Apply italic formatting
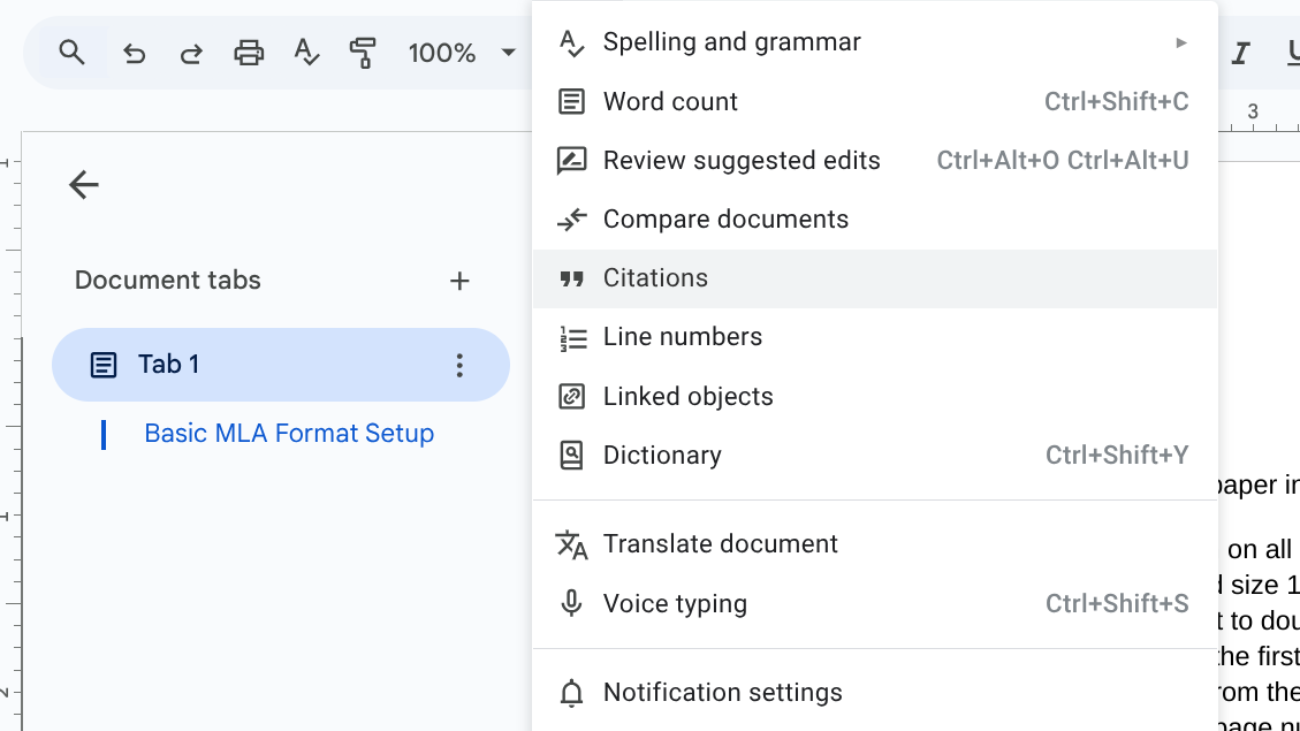The image size is (1300, 731). pos(1240,53)
